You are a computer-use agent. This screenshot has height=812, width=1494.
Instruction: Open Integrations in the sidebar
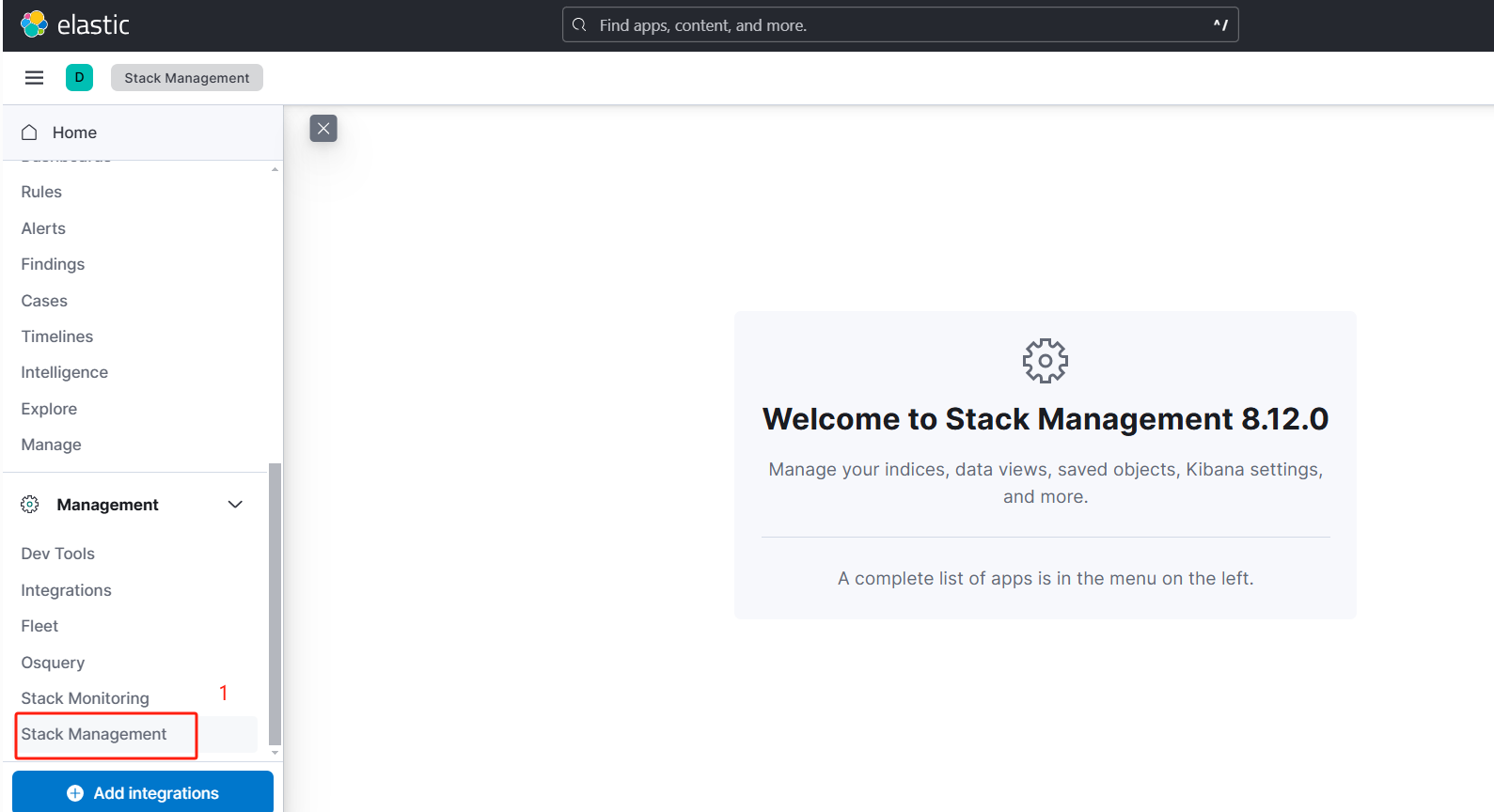pos(67,590)
